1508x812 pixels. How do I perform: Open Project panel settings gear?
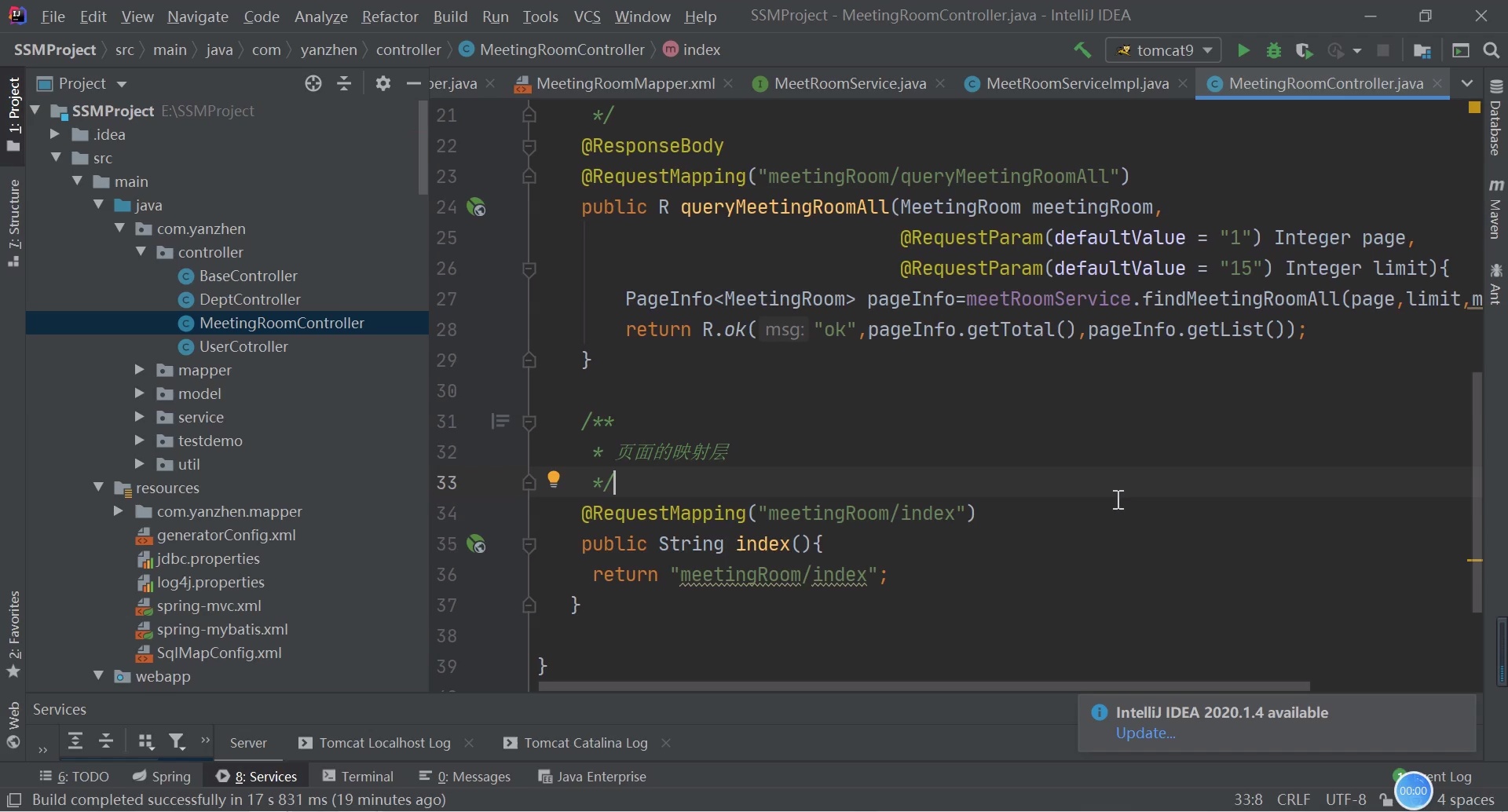382,83
